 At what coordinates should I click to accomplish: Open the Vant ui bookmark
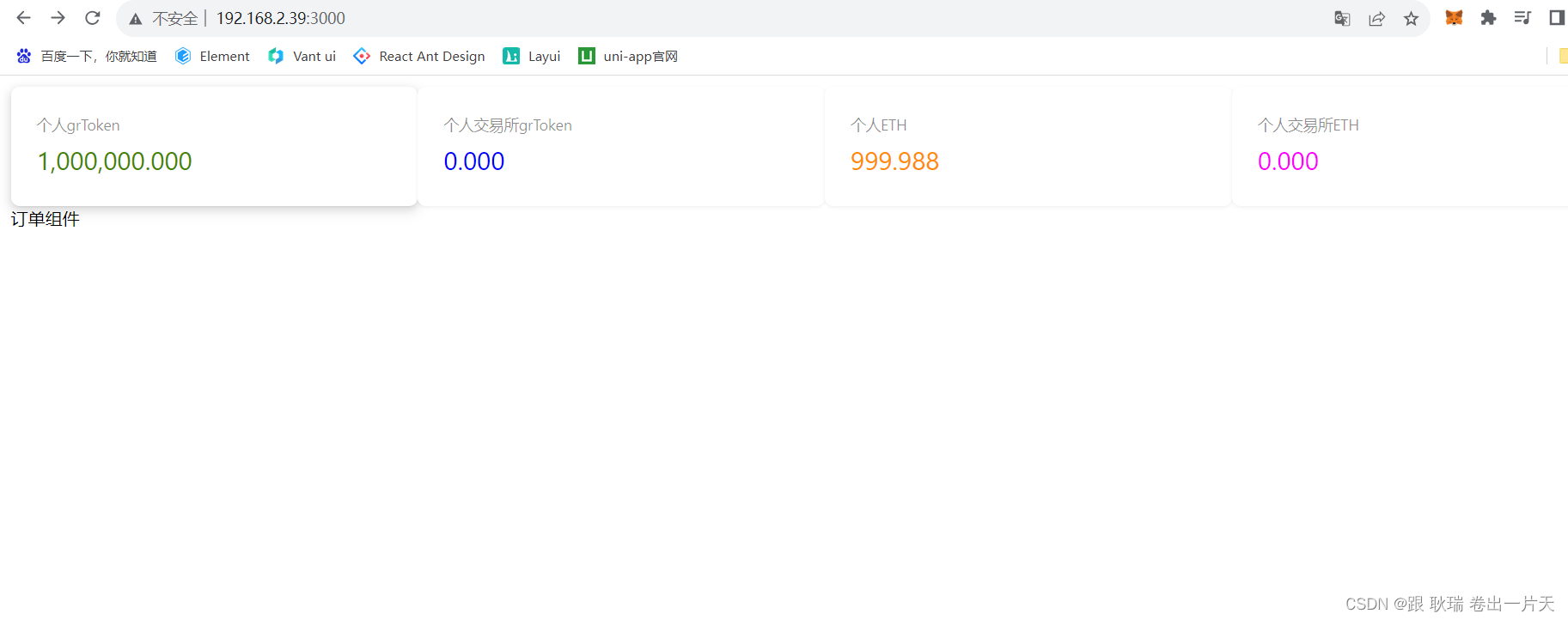point(314,56)
